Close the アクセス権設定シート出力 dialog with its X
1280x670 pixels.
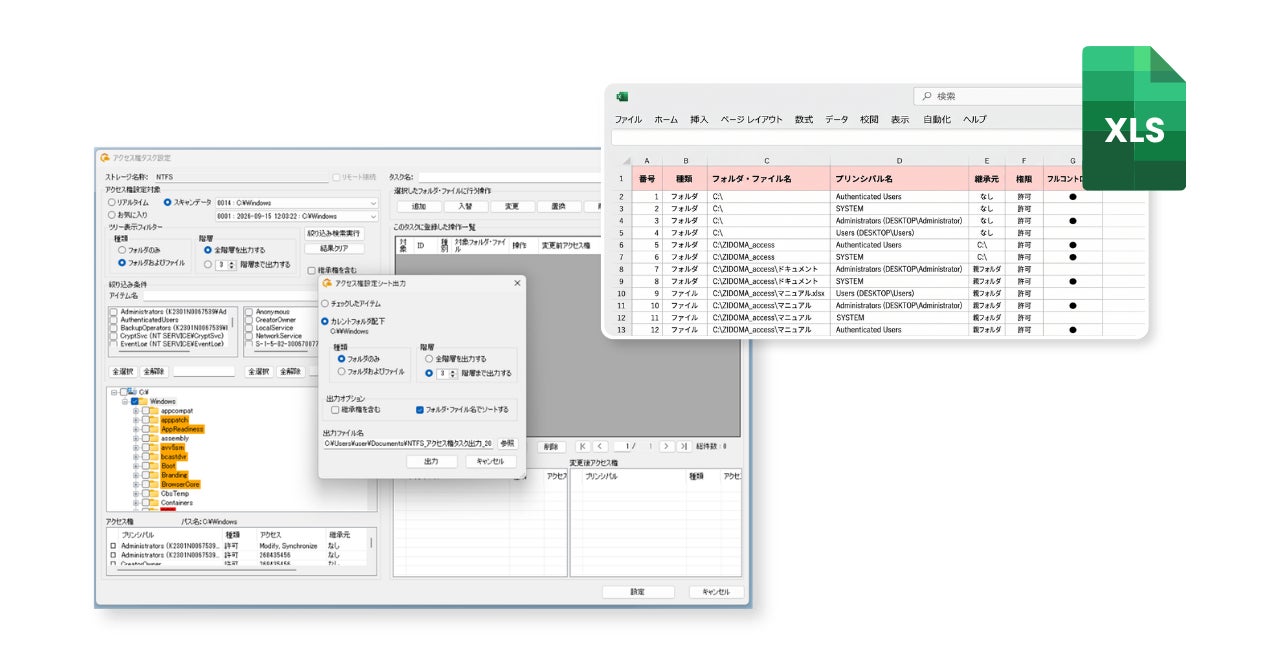517,283
